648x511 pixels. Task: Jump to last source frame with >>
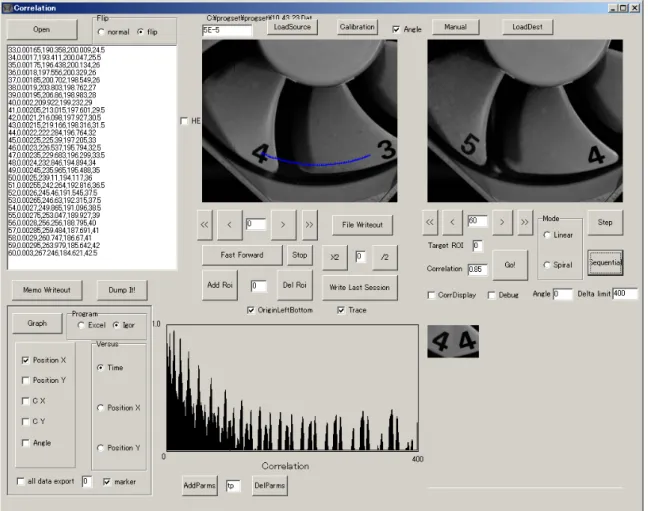coord(310,224)
